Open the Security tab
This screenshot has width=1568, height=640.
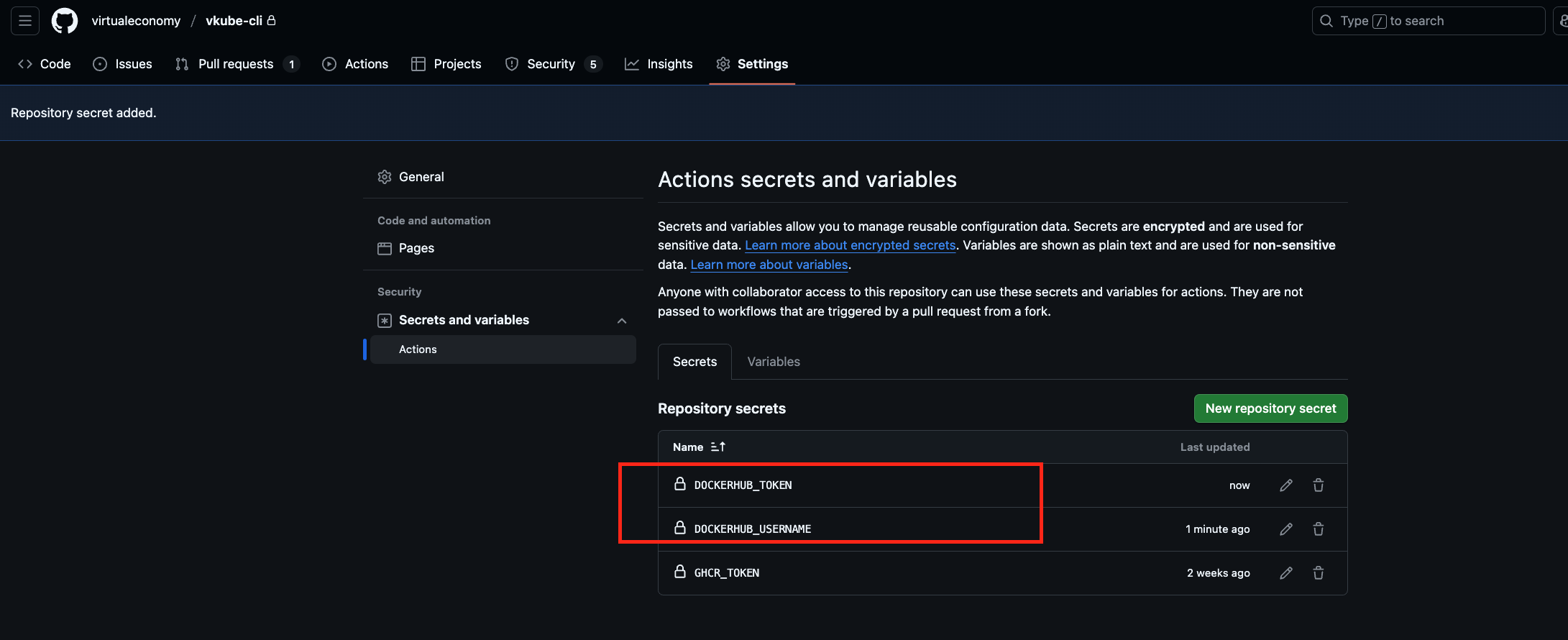pos(553,64)
